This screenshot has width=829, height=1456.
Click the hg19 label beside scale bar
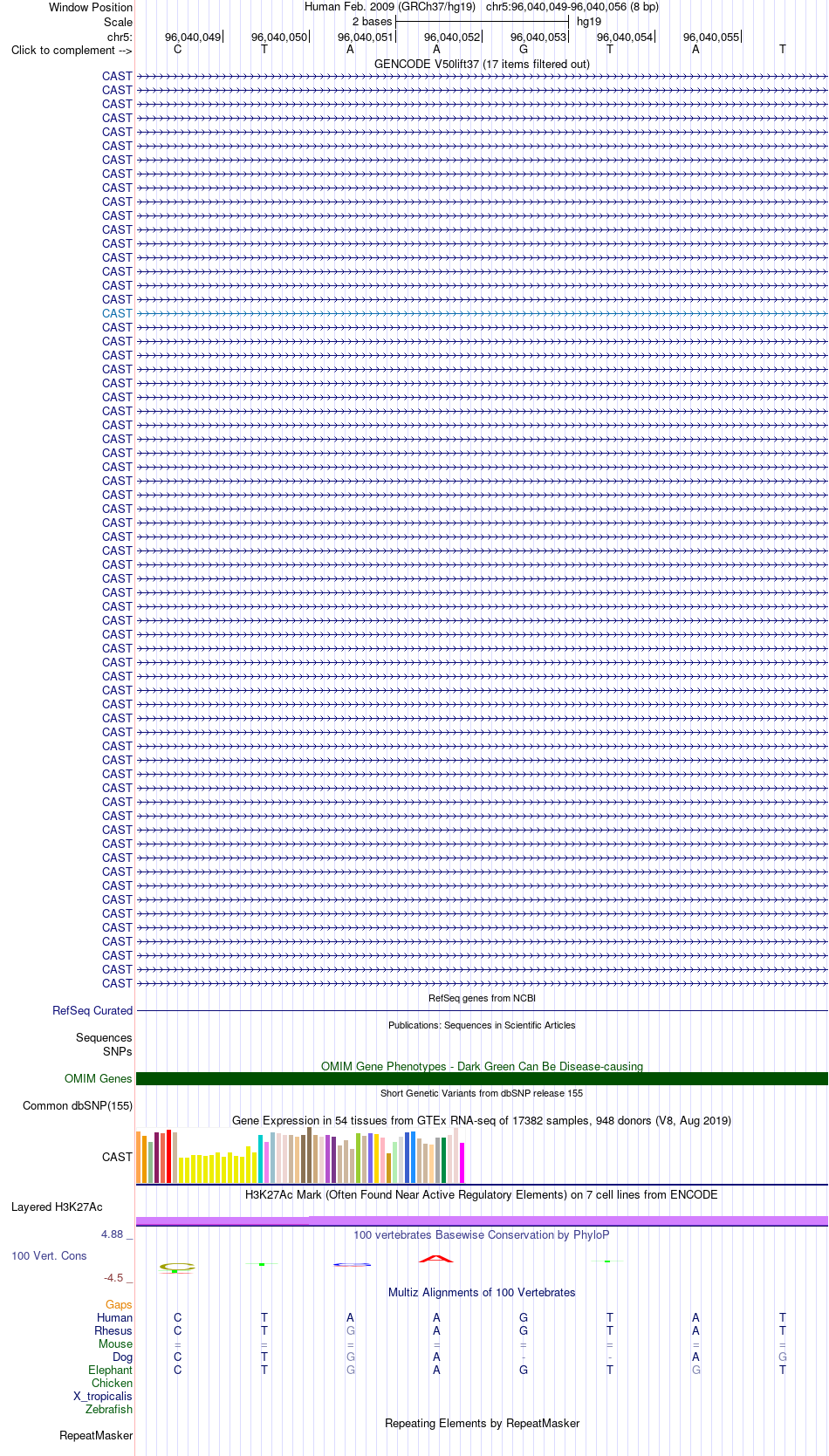click(589, 22)
